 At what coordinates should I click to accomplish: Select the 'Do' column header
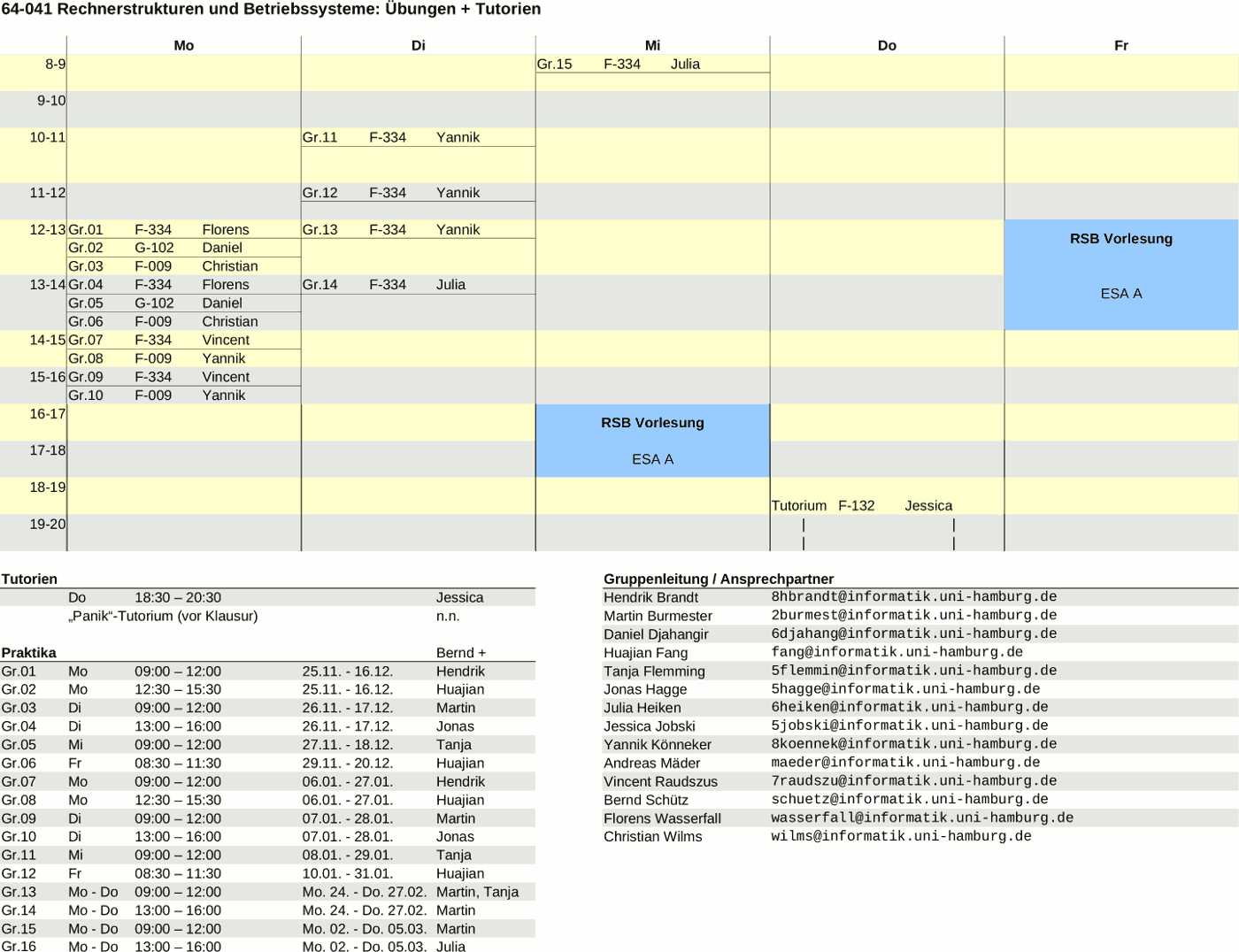tap(887, 45)
